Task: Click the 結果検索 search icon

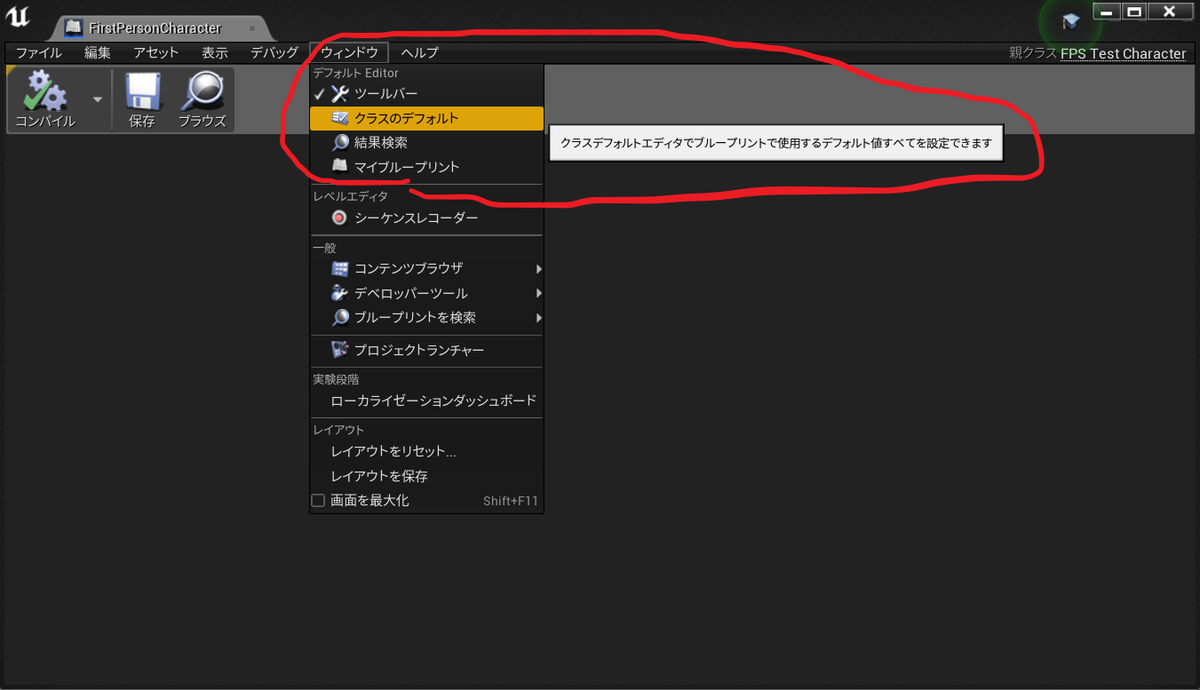Action: (340, 142)
